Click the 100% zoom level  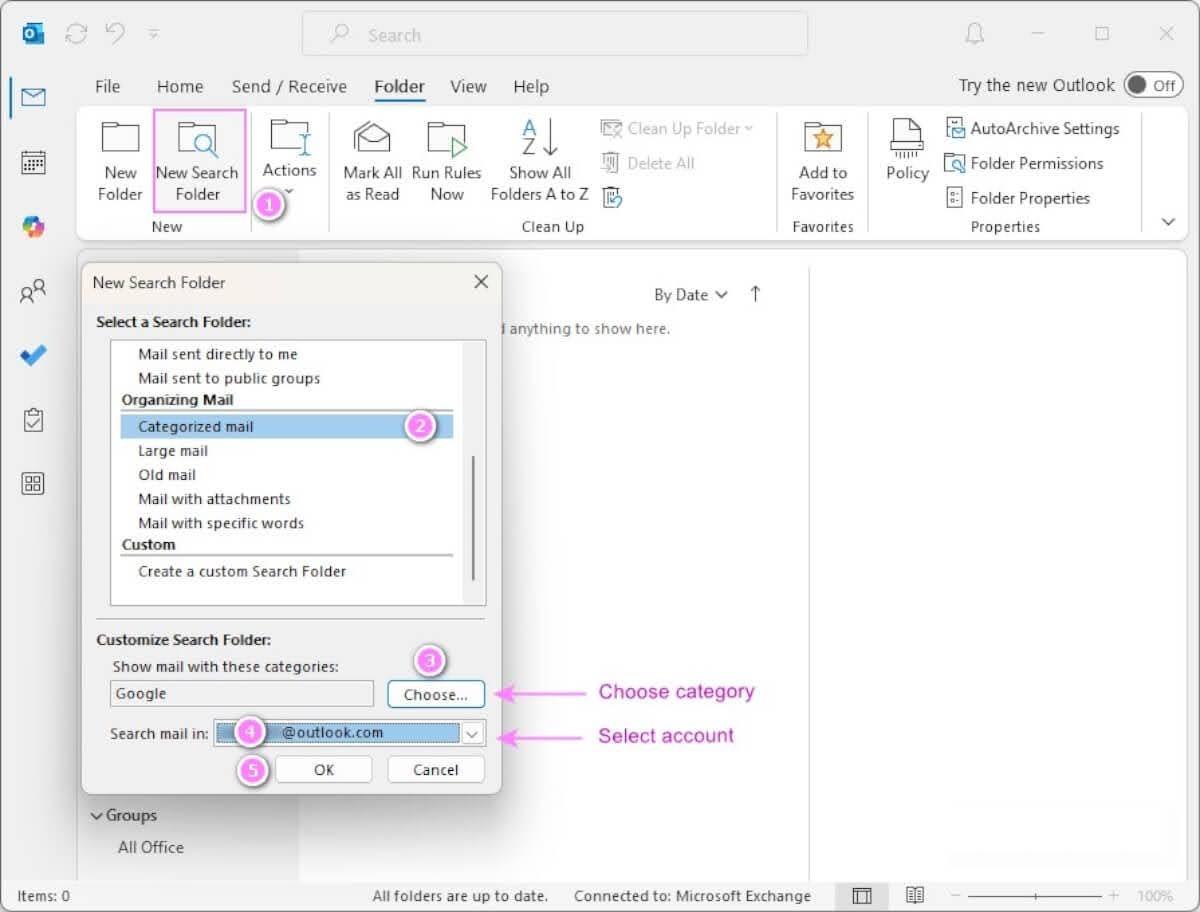(1155, 896)
